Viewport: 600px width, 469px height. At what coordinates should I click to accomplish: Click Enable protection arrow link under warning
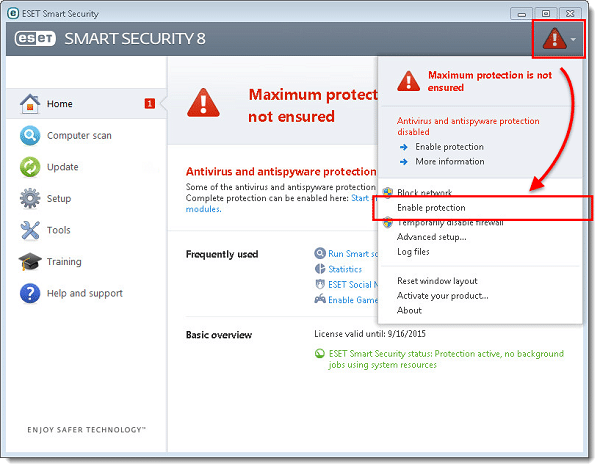(449, 147)
